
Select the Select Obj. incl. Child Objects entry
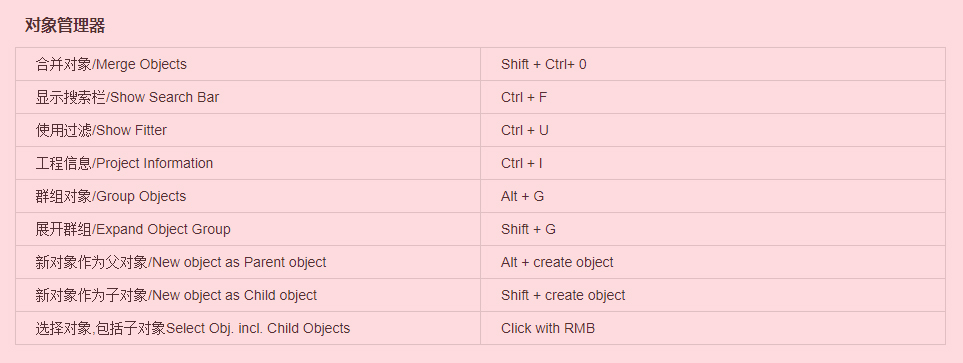pos(193,329)
